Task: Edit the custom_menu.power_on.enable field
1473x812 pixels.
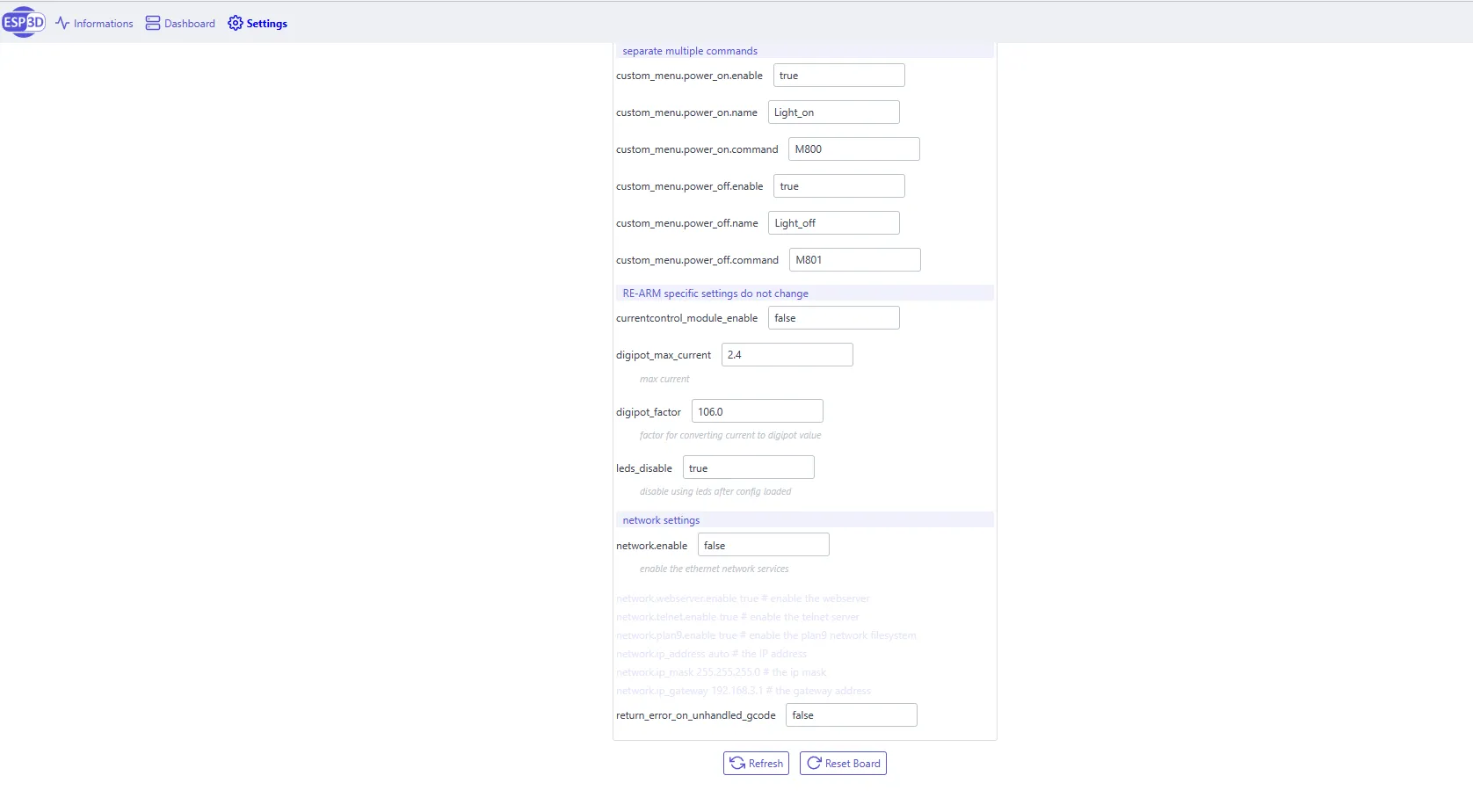Action: click(838, 76)
